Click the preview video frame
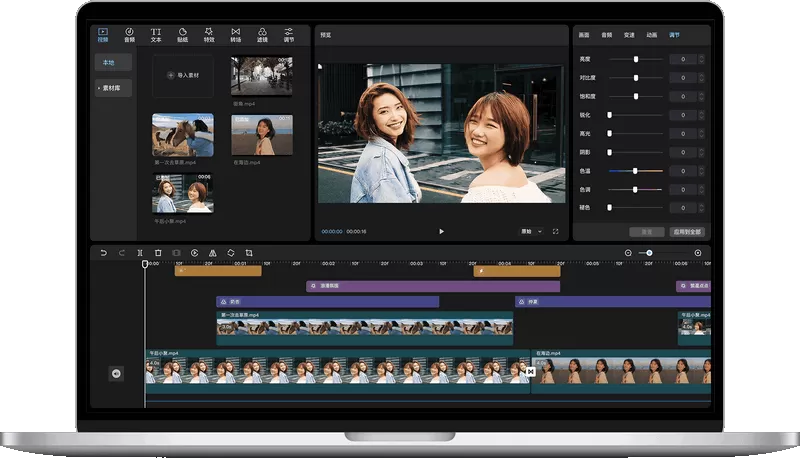Image resolution: width=800 pixels, height=469 pixels. (x=441, y=133)
